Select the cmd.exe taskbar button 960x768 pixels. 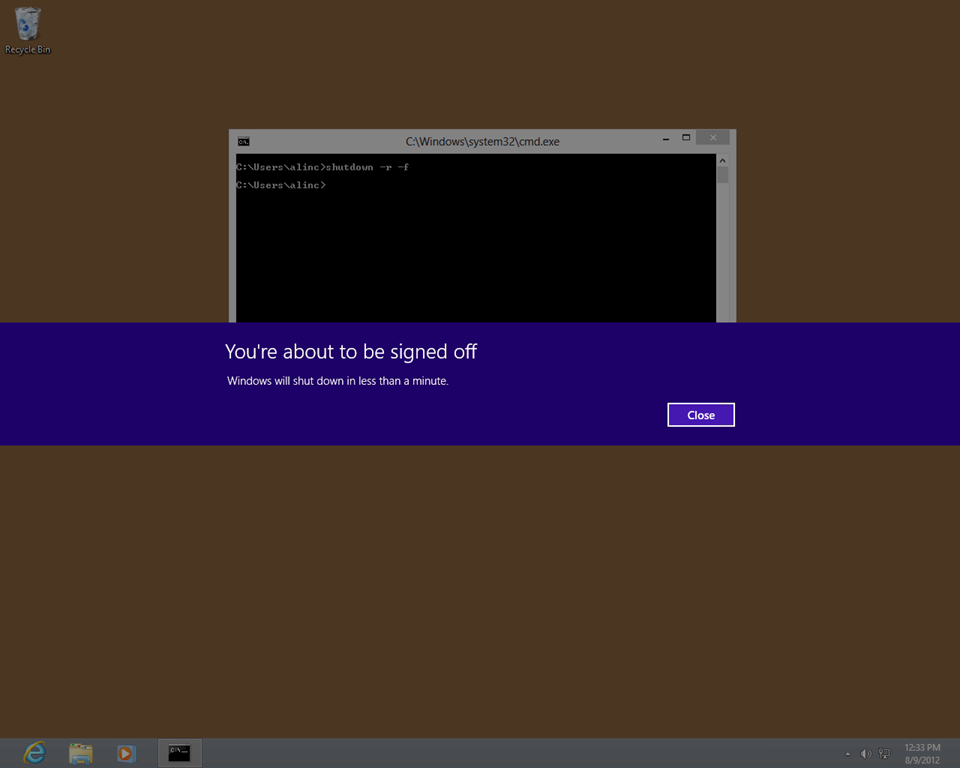click(179, 753)
